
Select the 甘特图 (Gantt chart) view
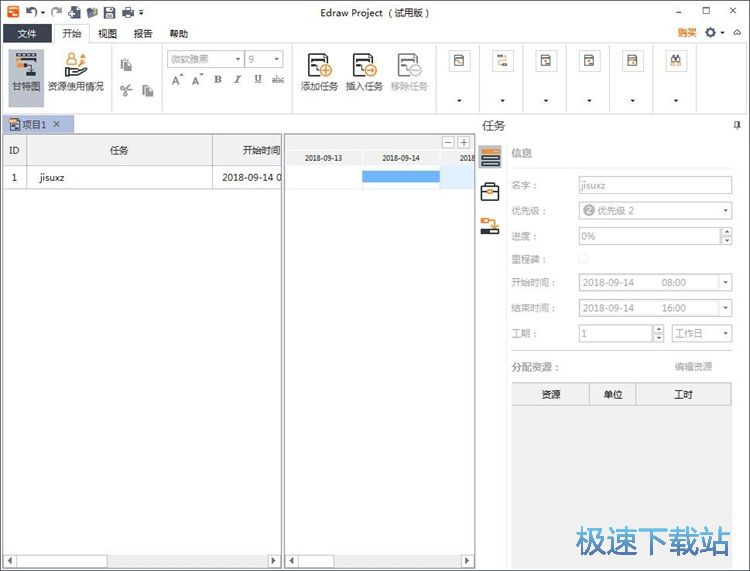click(x=26, y=72)
